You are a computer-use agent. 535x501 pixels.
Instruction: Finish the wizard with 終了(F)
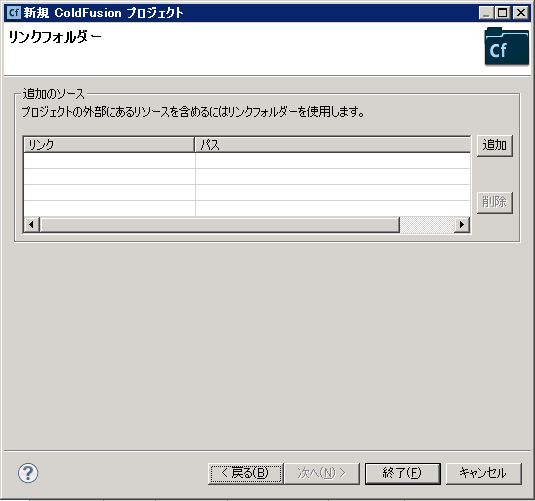point(403,473)
